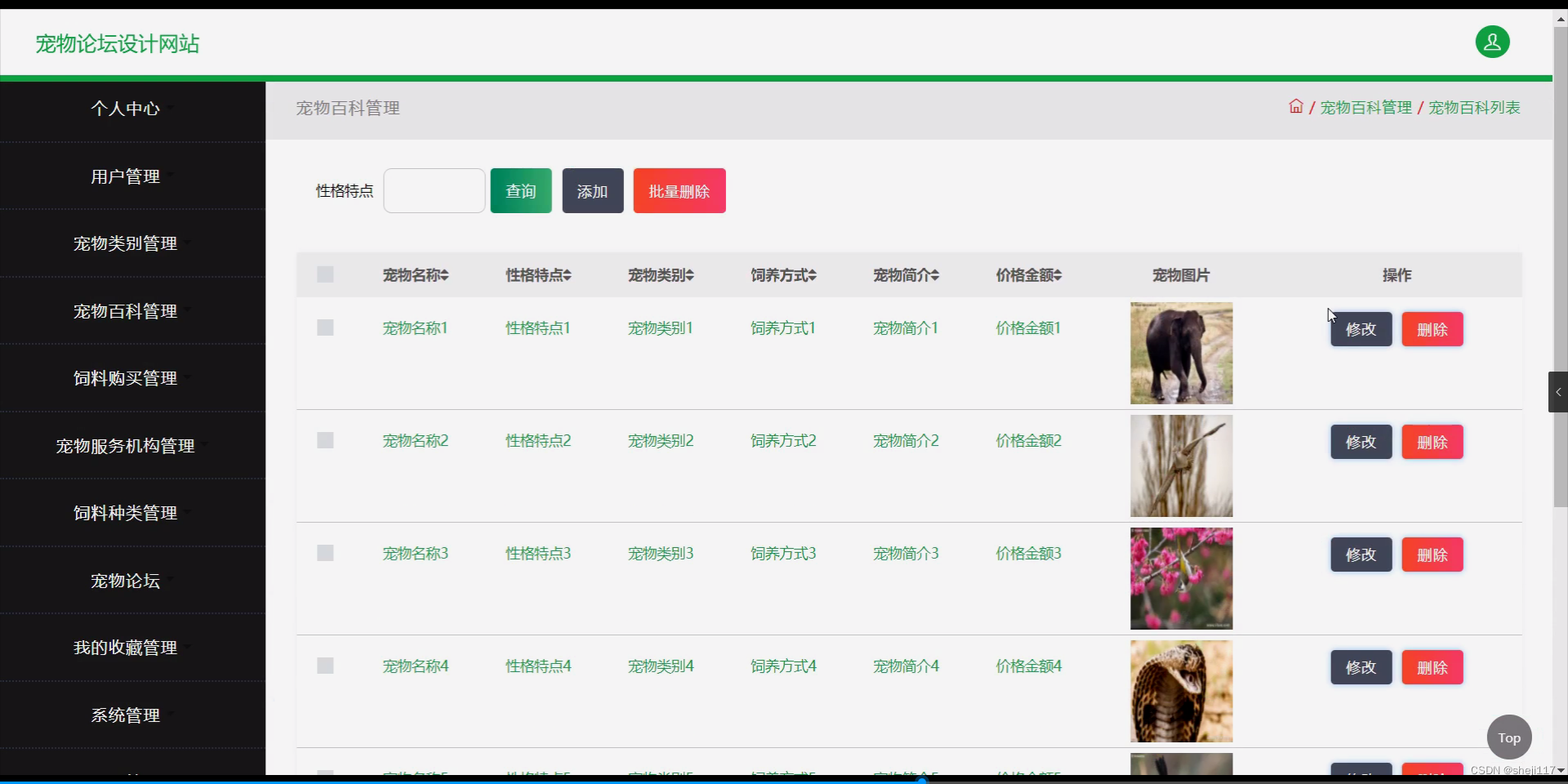The height and width of the screenshot is (784, 1568).
Task: Open the elephant pet image thumbnail
Action: [x=1182, y=354]
